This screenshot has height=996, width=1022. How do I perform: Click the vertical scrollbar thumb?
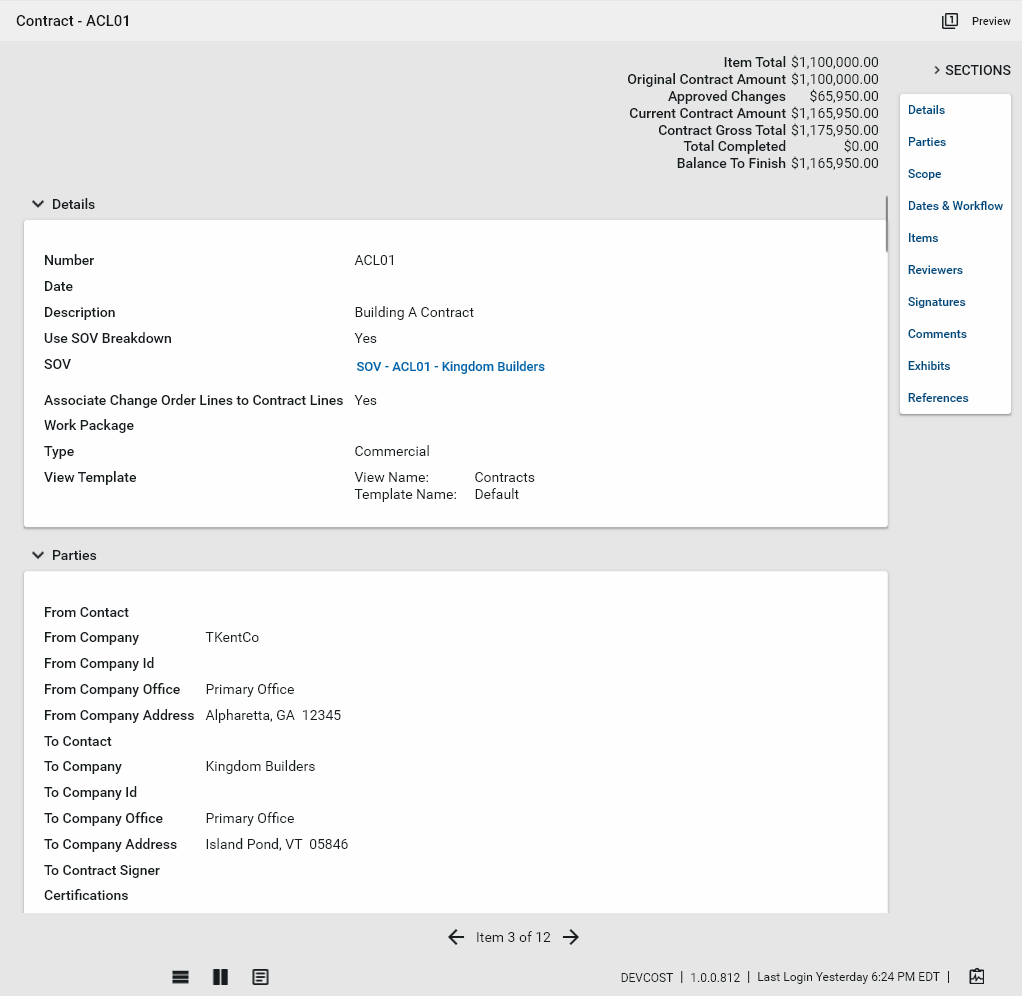(886, 224)
